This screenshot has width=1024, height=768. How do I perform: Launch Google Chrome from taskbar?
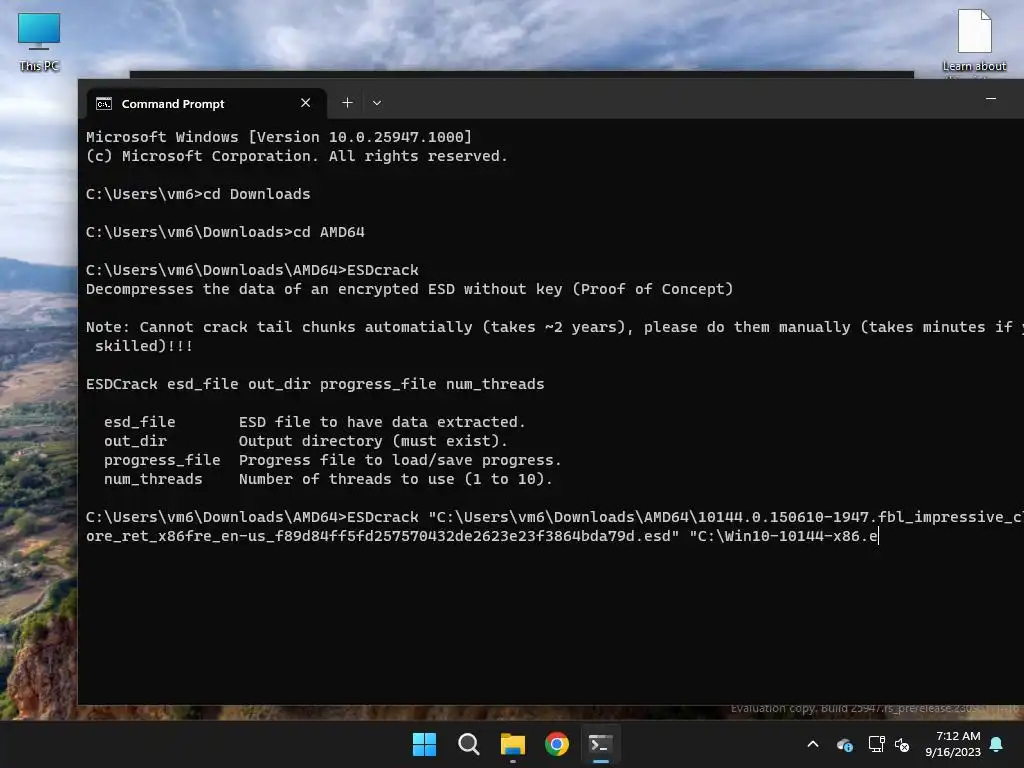click(x=556, y=744)
